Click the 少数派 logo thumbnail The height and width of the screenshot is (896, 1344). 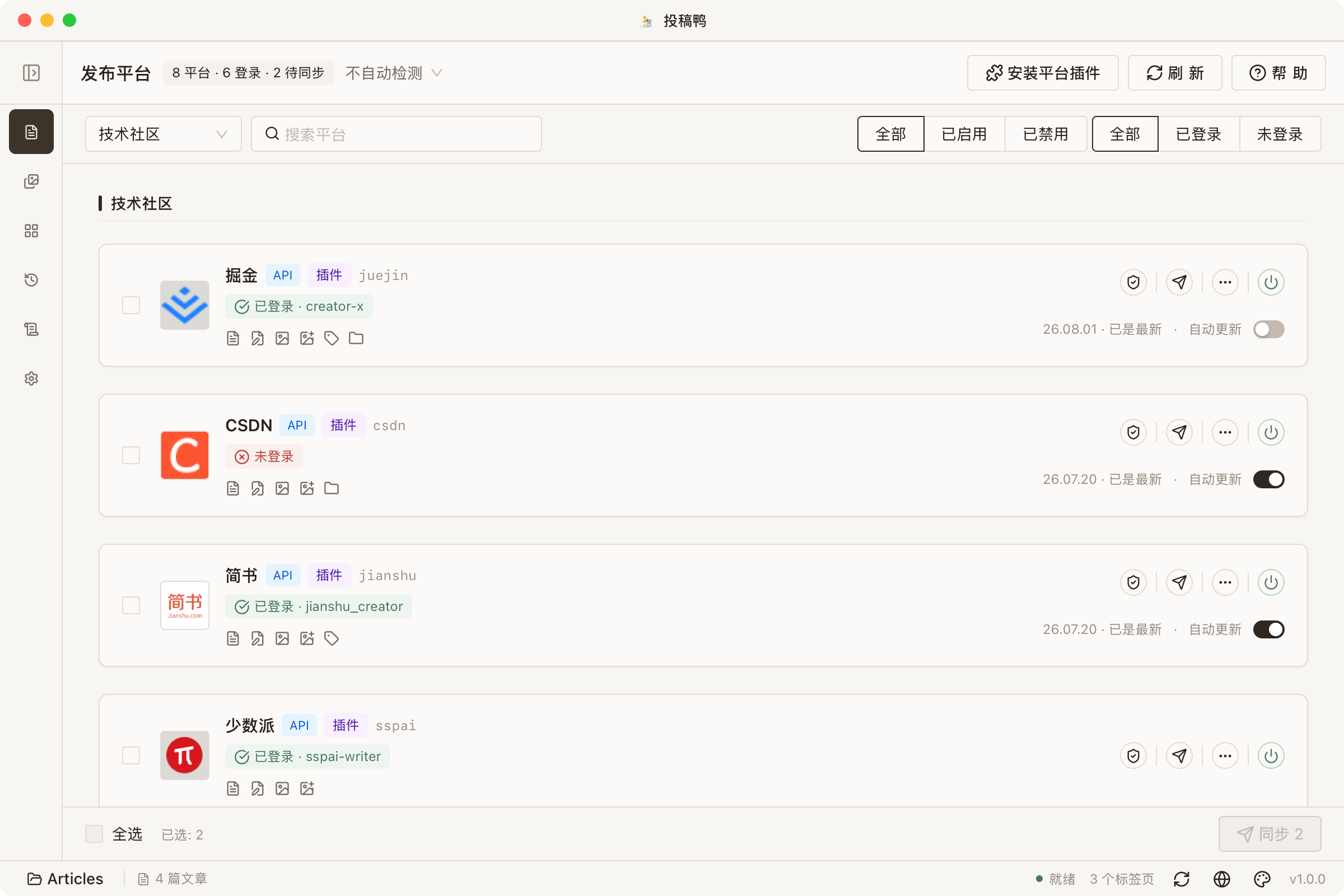(185, 755)
